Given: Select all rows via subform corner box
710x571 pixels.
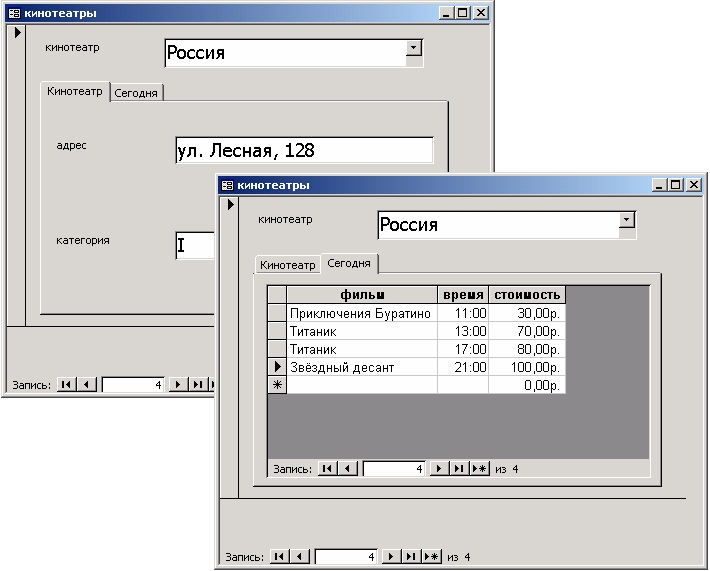Looking at the screenshot, I should (x=277, y=295).
